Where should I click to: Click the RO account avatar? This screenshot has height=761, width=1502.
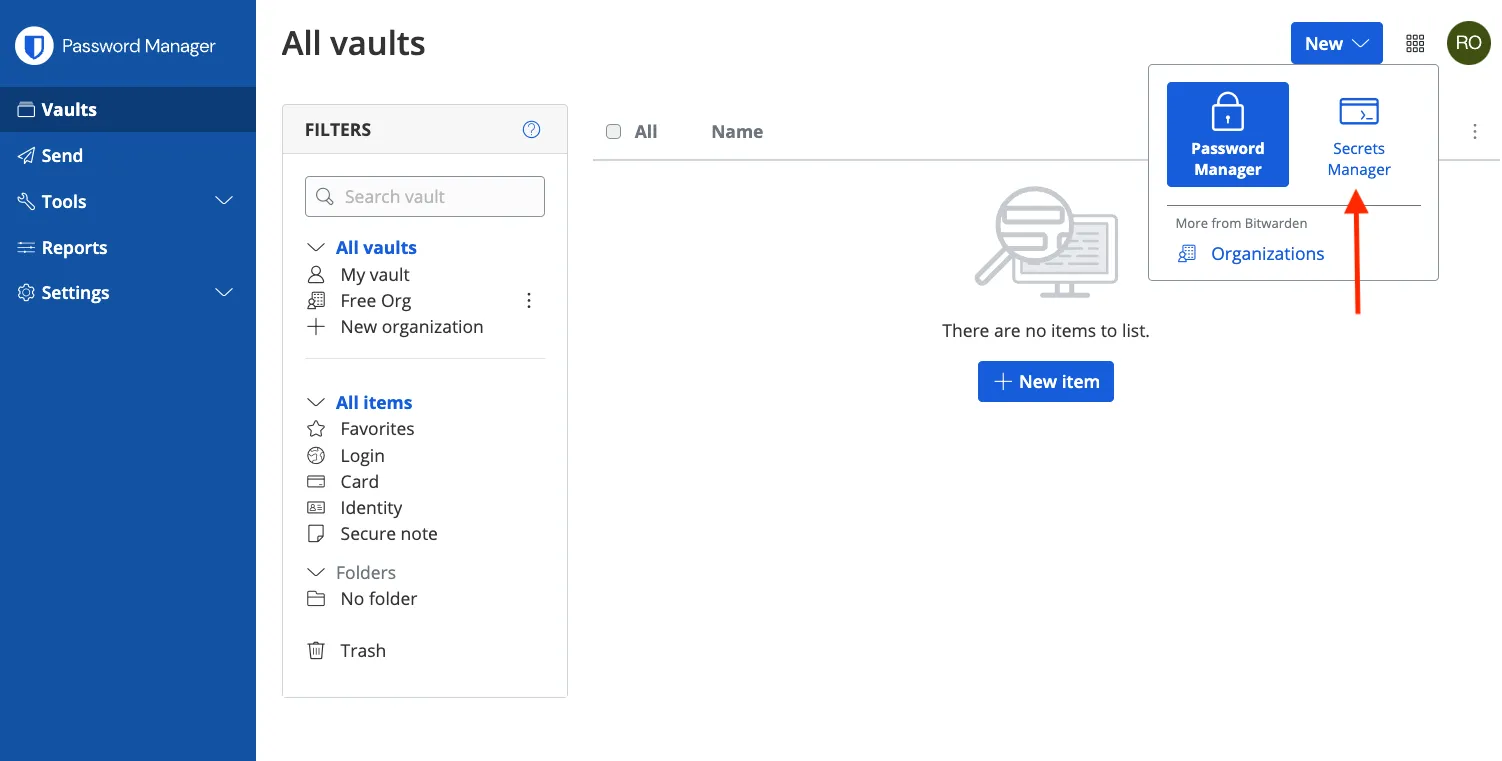pos(1469,43)
